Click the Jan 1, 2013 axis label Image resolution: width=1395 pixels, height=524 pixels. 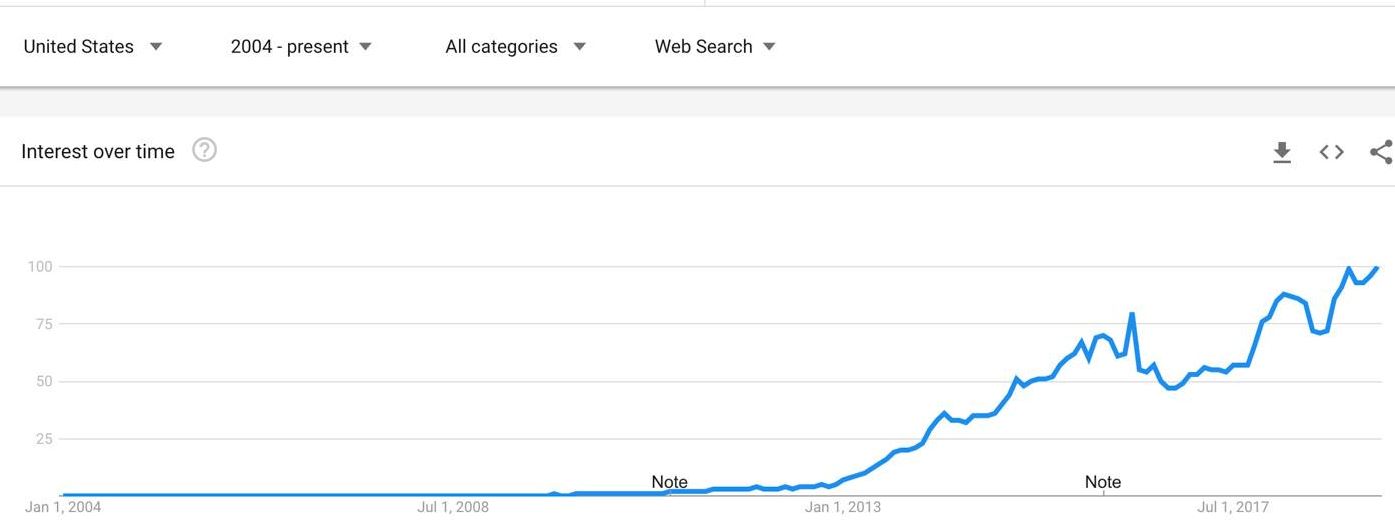coord(843,507)
